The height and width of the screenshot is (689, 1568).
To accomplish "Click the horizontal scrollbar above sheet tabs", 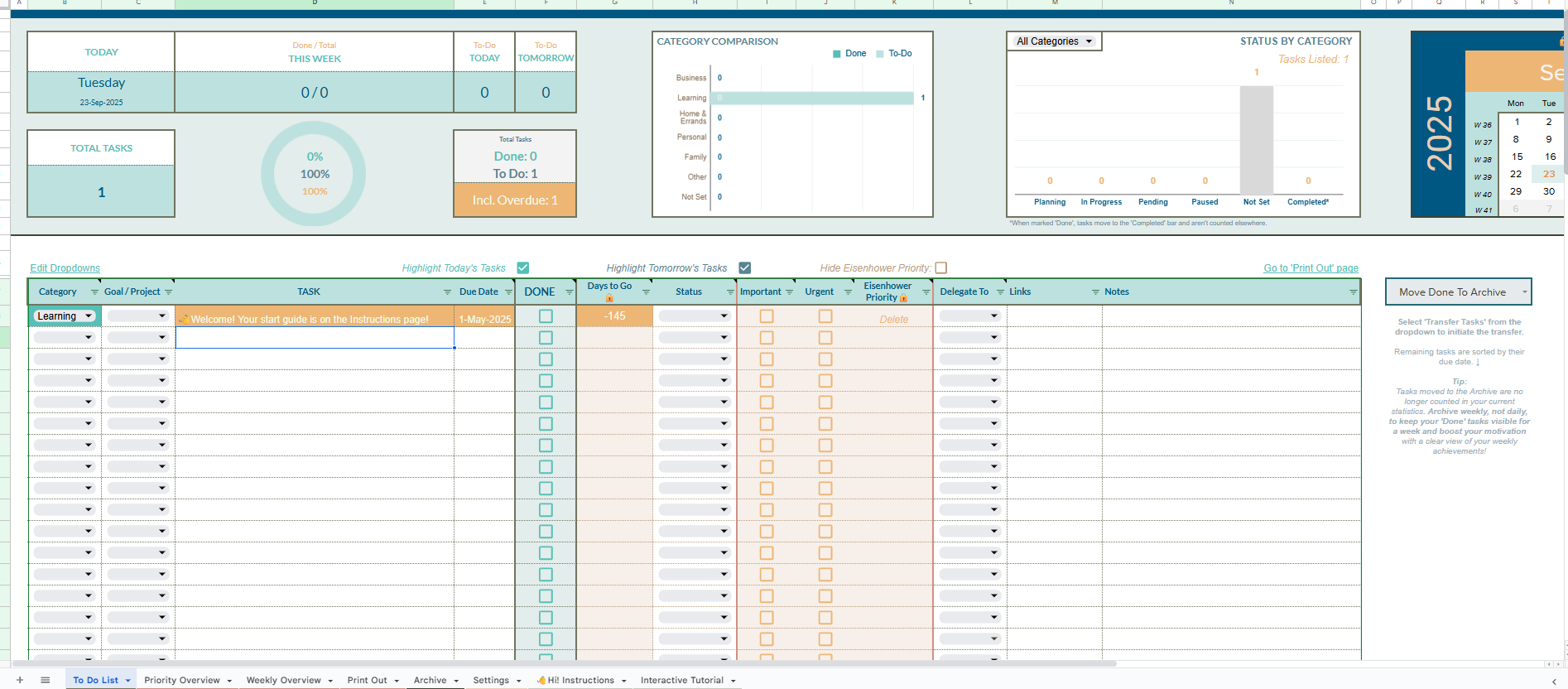I will click(x=563, y=663).
